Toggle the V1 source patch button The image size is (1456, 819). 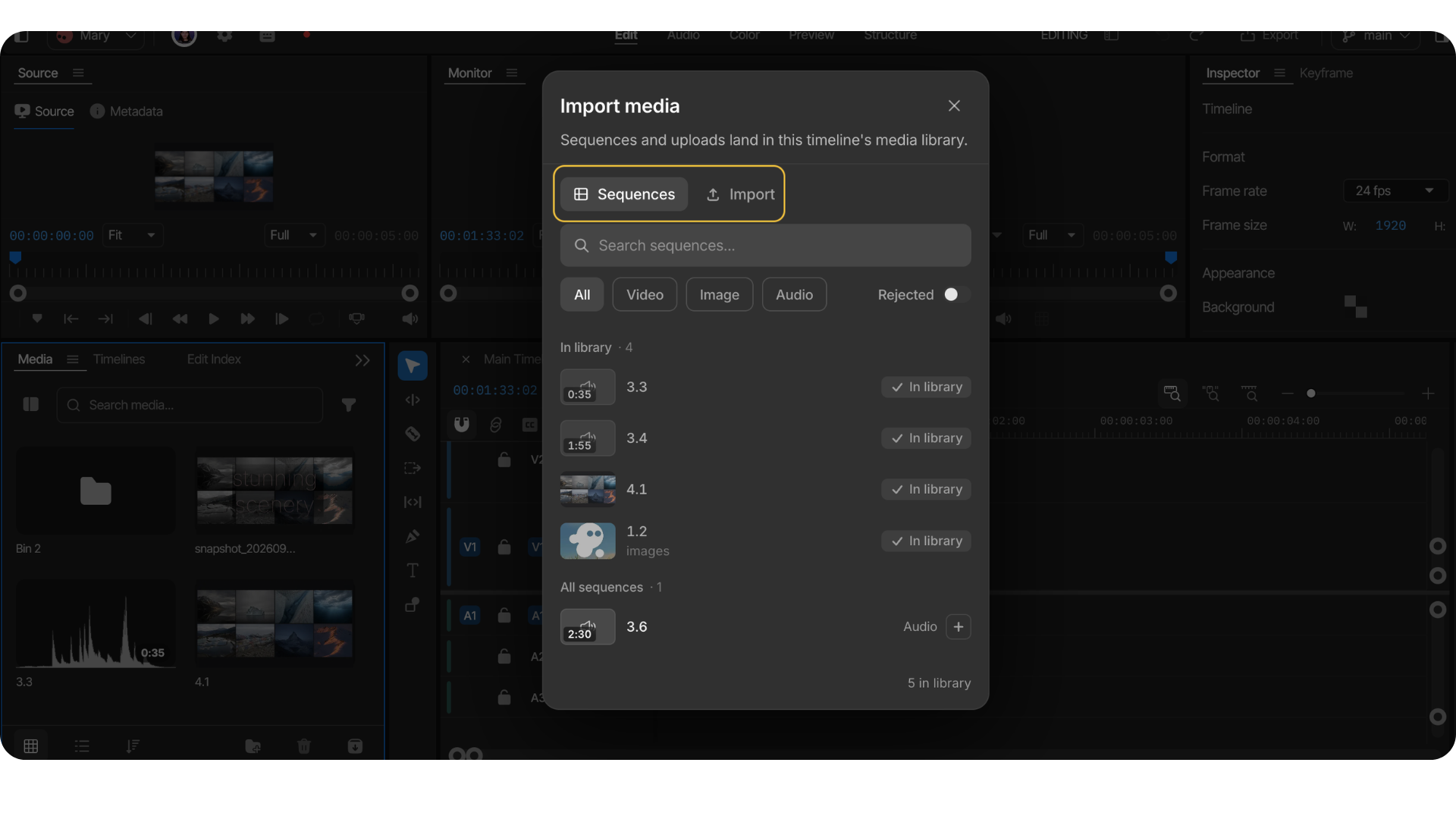tap(470, 547)
